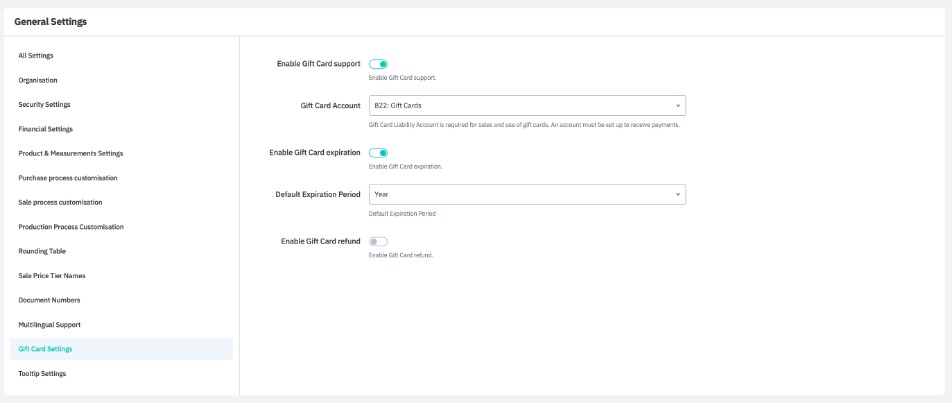Select Production Process Customisation
Viewport: 952px width, 403px height.
[71, 227]
